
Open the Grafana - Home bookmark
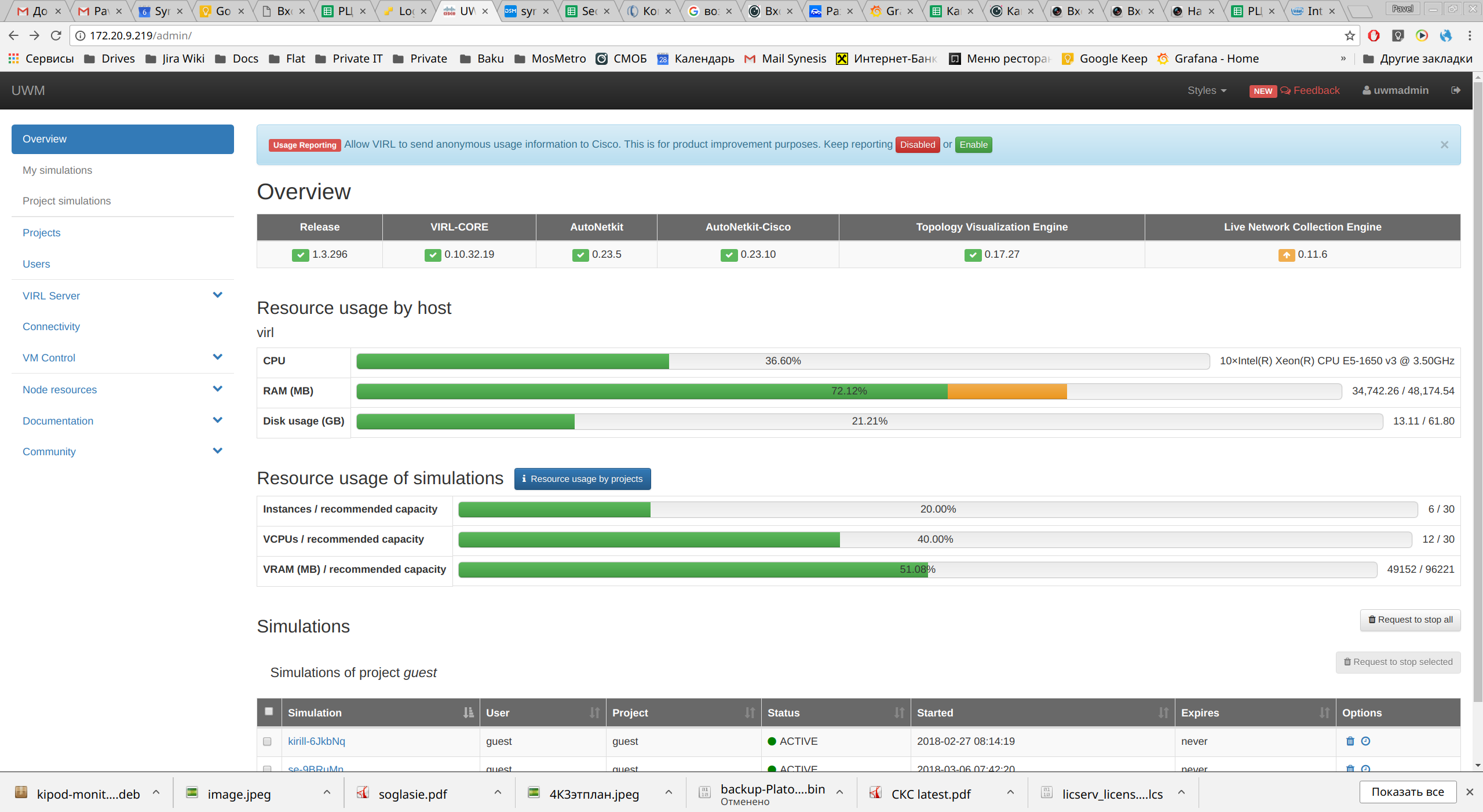tap(1208, 58)
